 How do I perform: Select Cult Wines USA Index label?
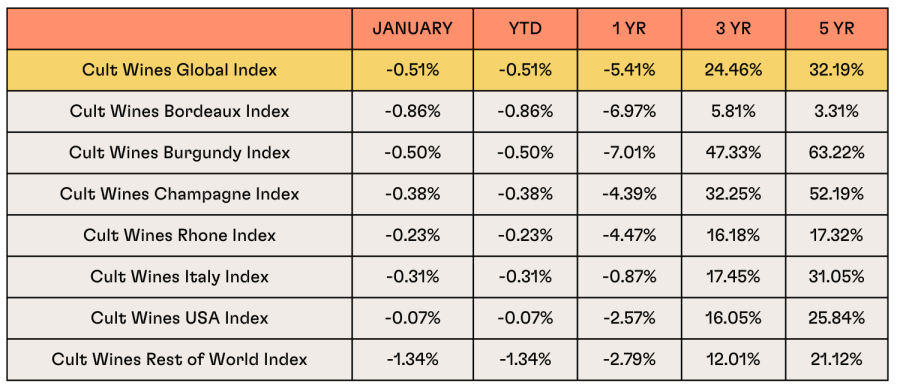[179, 318]
